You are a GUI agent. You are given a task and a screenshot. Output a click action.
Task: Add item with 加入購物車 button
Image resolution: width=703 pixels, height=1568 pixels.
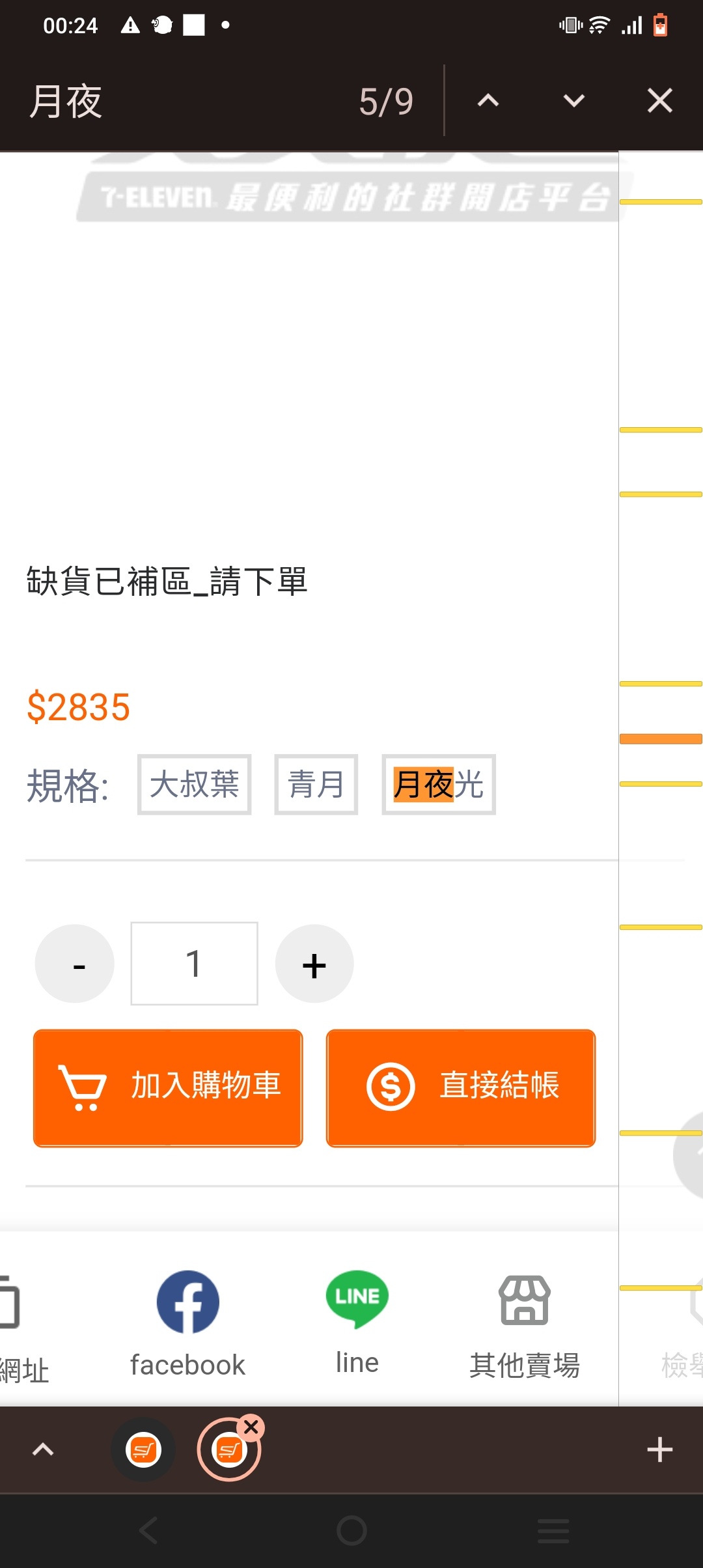pos(168,1087)
